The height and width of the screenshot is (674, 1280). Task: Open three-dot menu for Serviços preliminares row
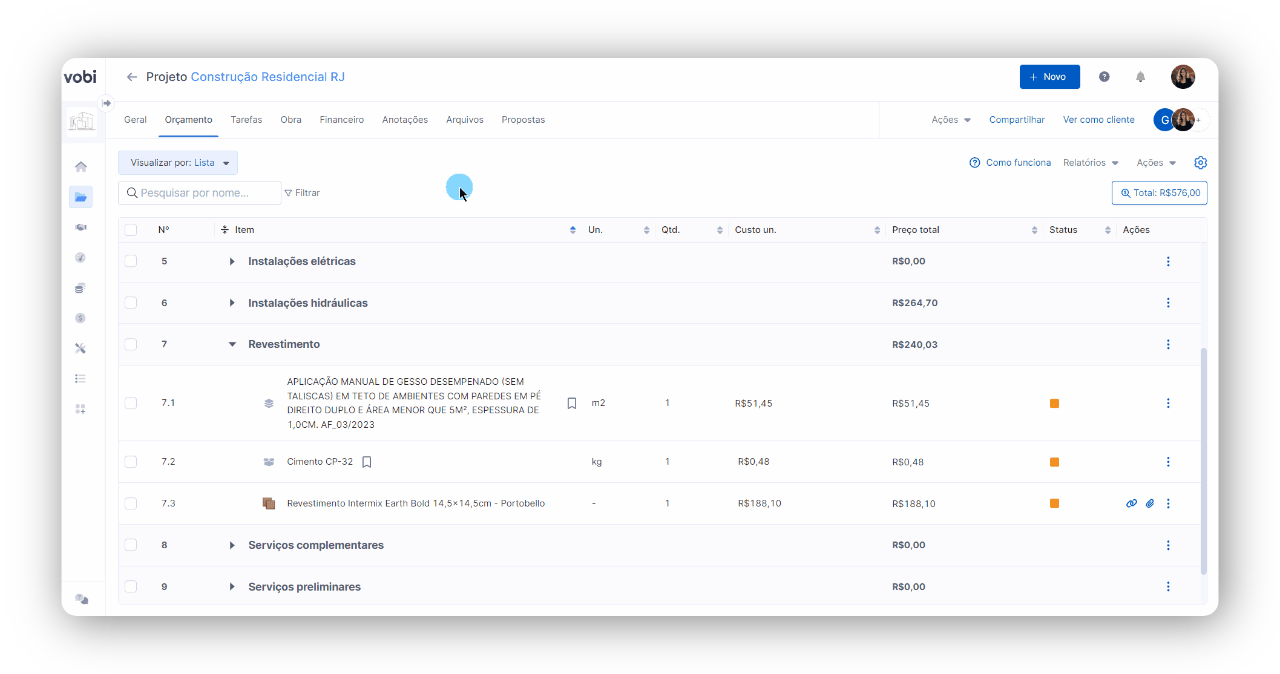point(1168,587)
